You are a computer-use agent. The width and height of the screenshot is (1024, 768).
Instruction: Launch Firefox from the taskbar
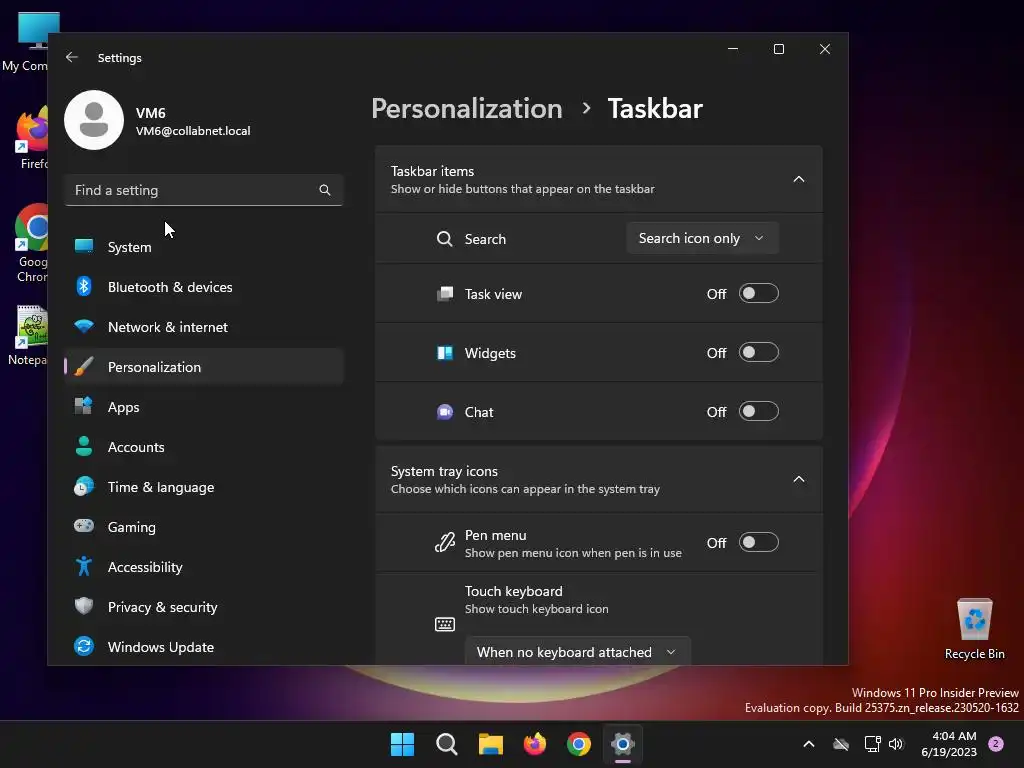(x=535, y=744)
